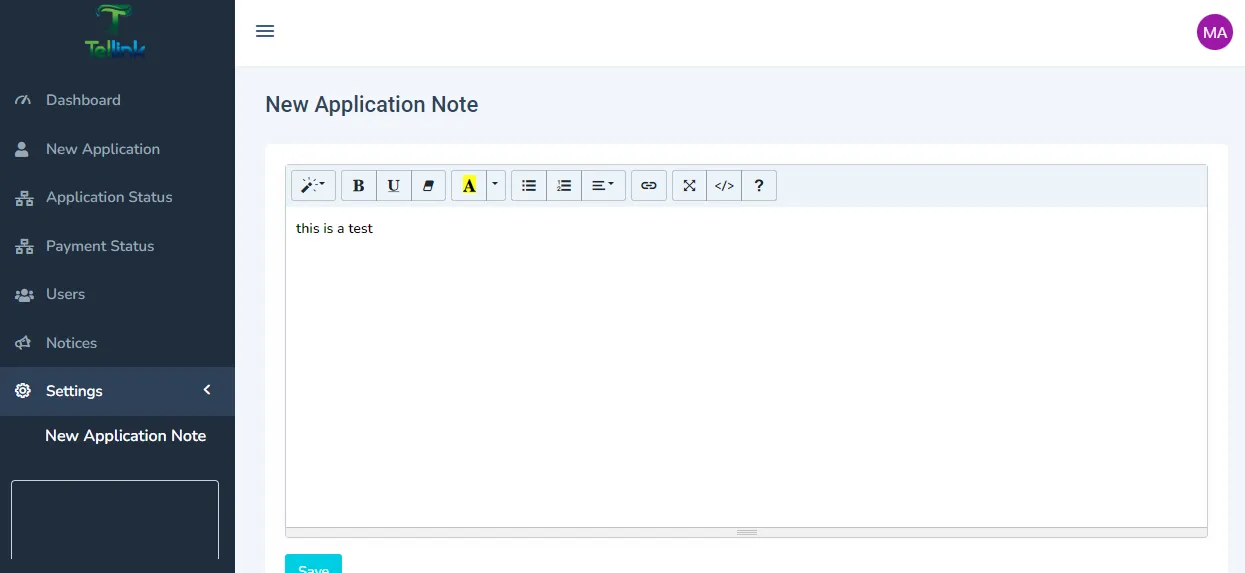Toggle underline formatting in the toolbar
This screenshot has width=1245, height=573.
pos(394,186)
